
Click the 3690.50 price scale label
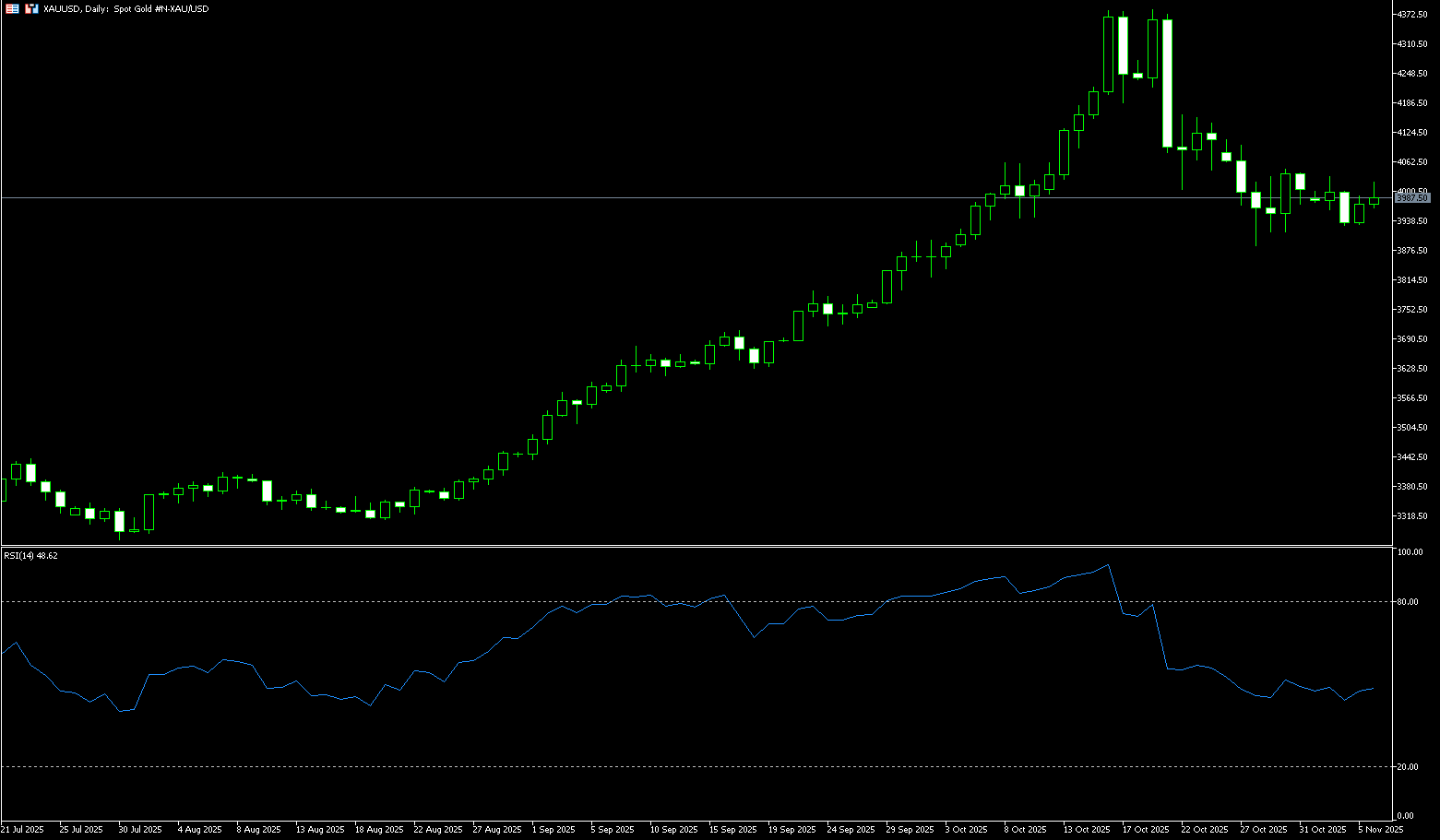click(1412, 339)
